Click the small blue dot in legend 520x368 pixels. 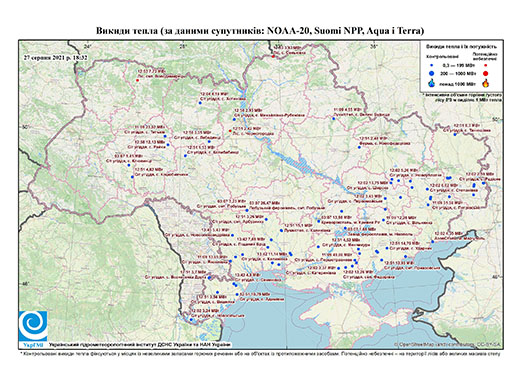click(432, 65)
